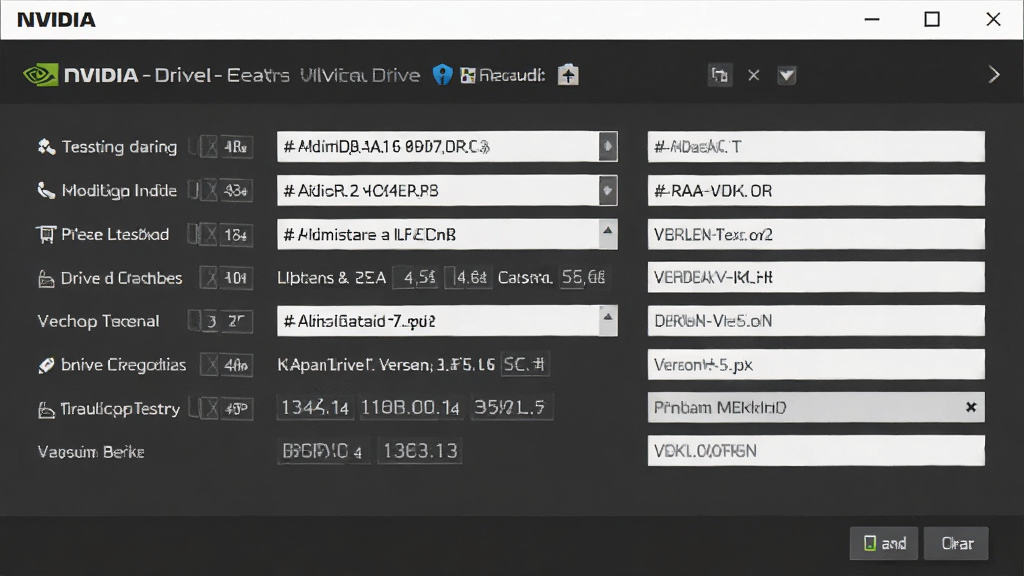Click the 4.64 value in Drive d Crachbes row
Image resolution: width=1024 pixels, height=576 pixels.
click(x=469, y=278)
